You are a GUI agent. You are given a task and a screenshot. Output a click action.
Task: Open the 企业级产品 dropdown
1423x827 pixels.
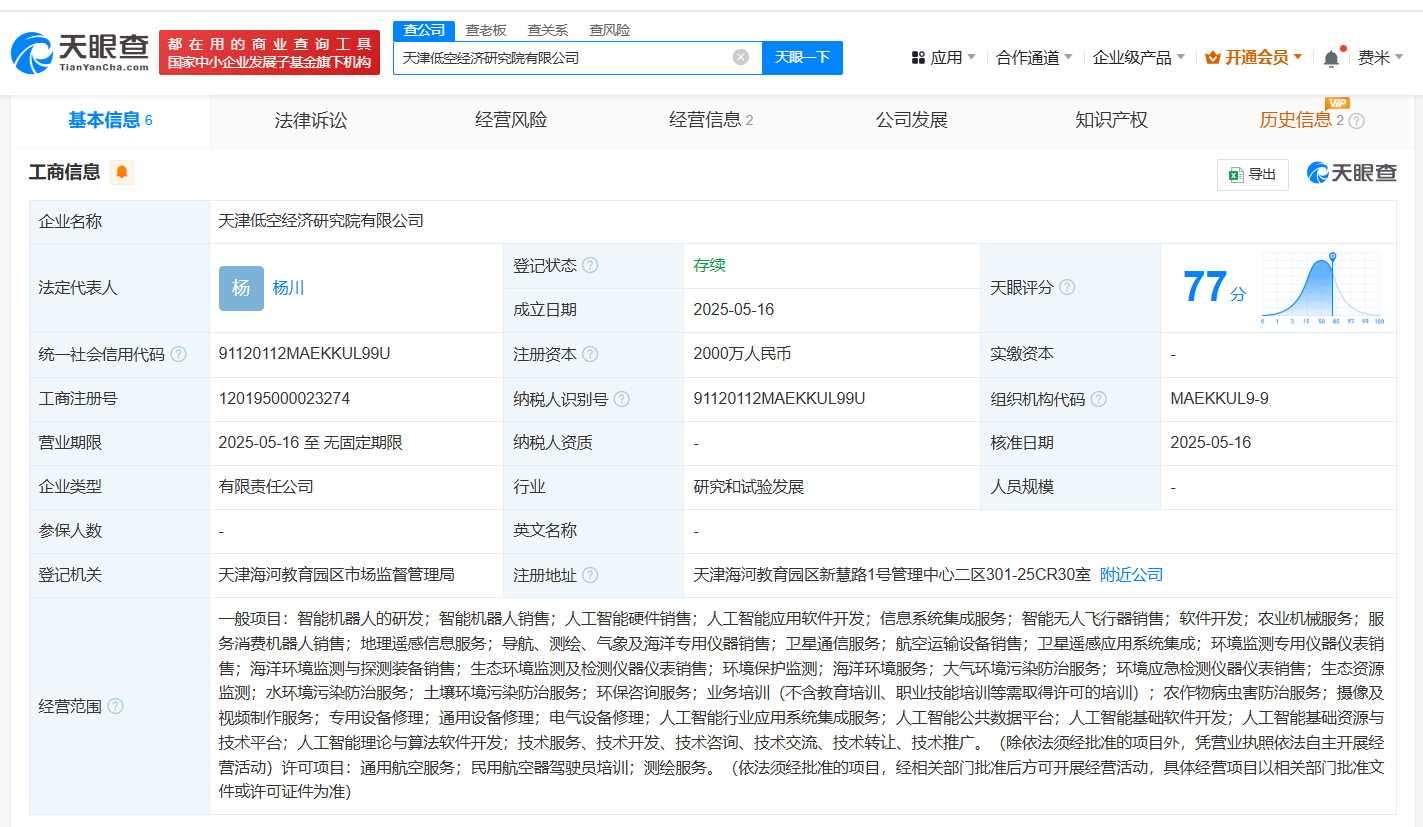pyautogui.click(x=1138, y=57)
